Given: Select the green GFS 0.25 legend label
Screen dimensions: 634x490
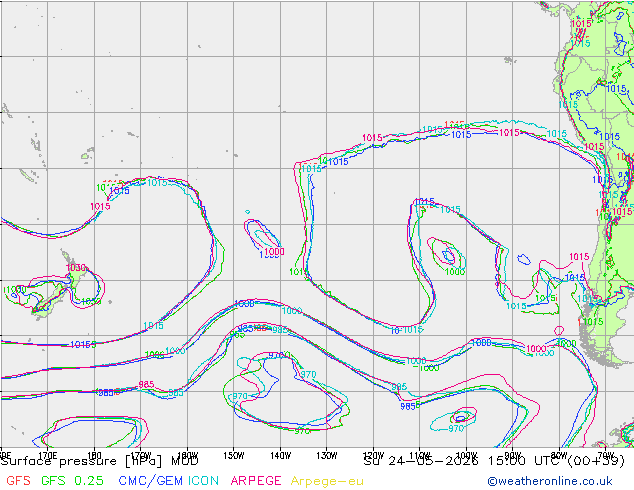Looking at the screenshot, I should (x=72, y=481).
